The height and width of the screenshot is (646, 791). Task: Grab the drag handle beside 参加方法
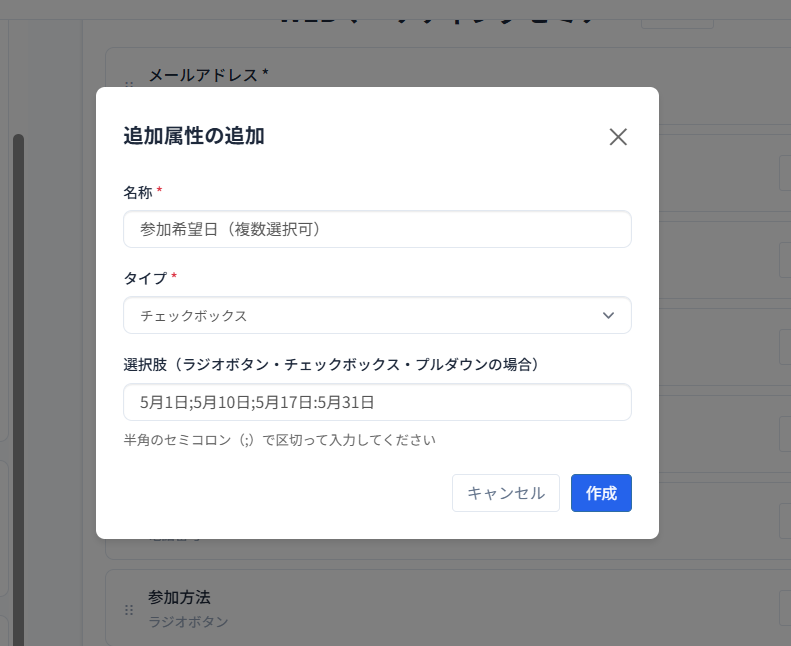[x=129, y=609]
